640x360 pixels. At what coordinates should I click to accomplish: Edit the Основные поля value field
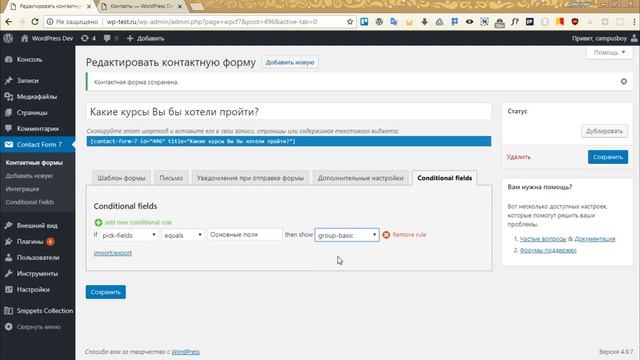pos(245,235)
